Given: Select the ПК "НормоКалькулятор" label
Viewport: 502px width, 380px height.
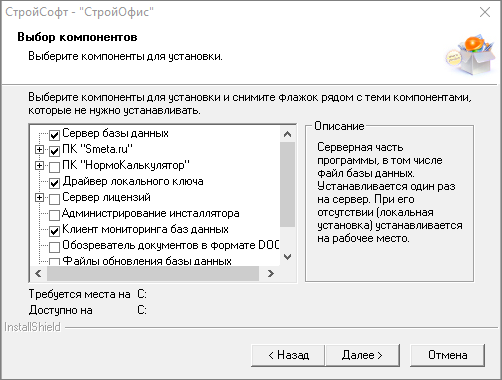Looking at the screenshot, I should 126,165.
